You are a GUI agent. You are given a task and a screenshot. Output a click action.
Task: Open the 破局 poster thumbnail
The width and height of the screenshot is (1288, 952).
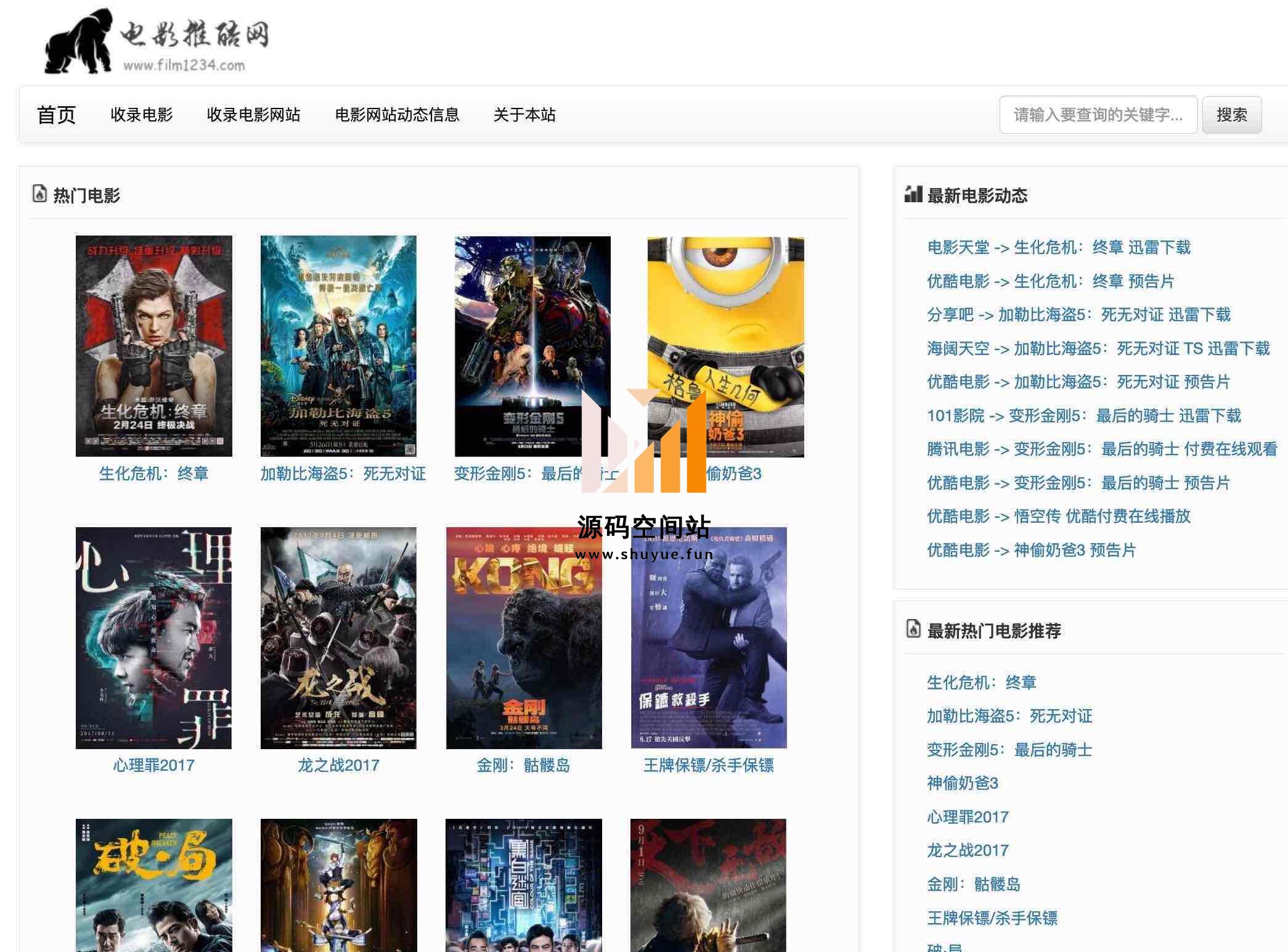point(154,885)
